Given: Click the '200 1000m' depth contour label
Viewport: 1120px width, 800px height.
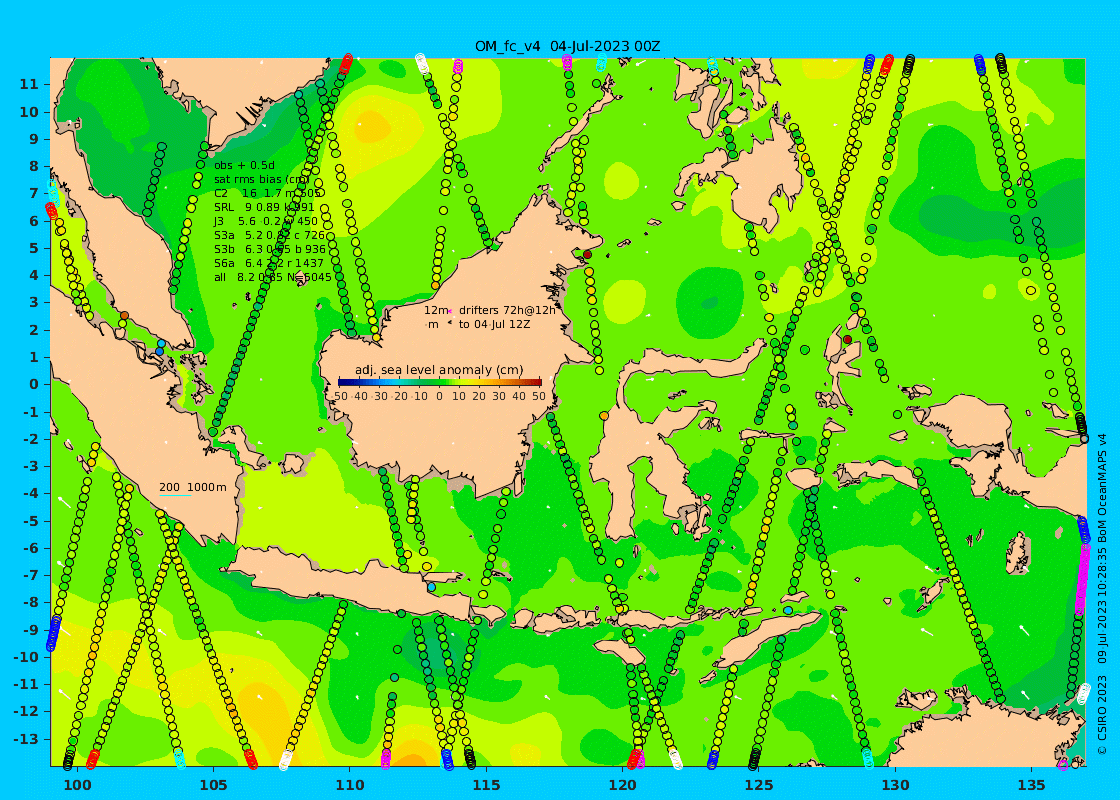Looking at the screenshot, I should pos(192,487).
